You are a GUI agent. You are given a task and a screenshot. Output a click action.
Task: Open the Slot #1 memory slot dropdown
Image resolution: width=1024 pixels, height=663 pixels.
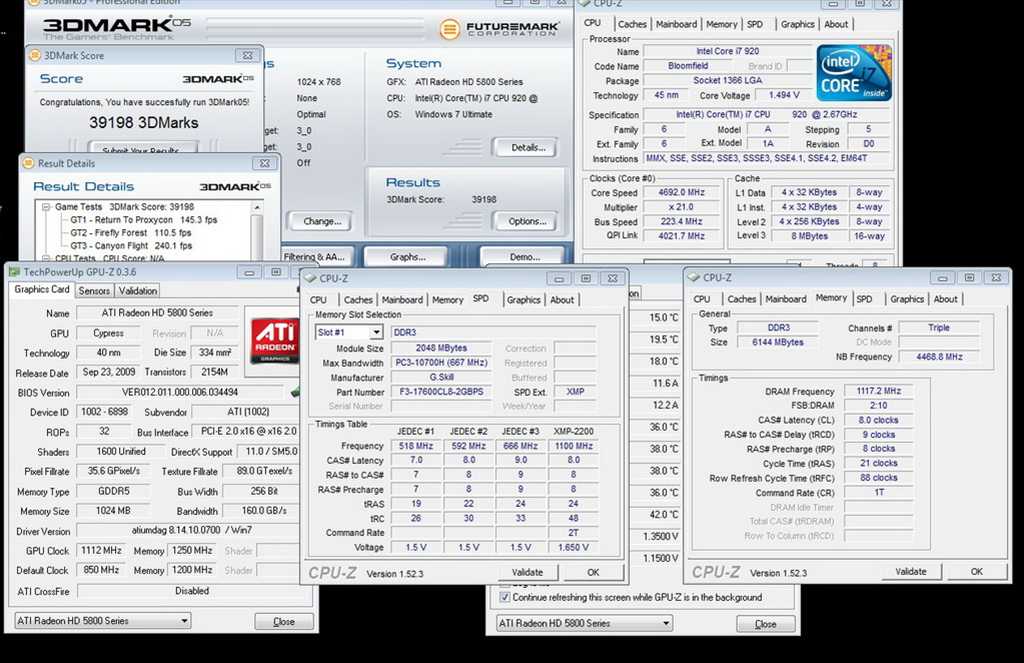coord(376,332)
